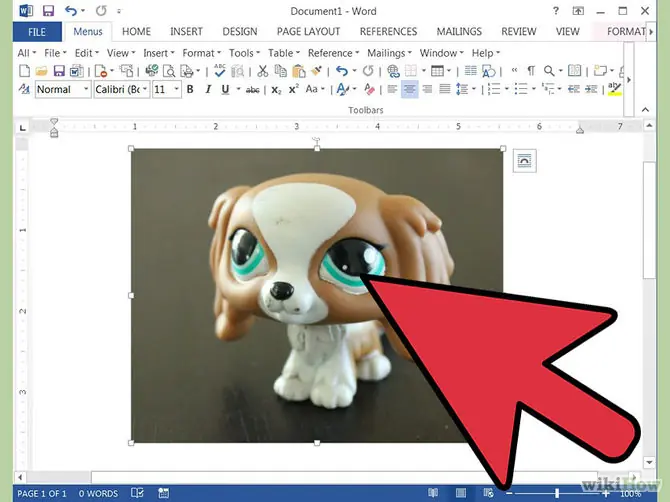Viewport: 670px width, 502px height.
Task: Click the word count in status bar
Action: 98,493
